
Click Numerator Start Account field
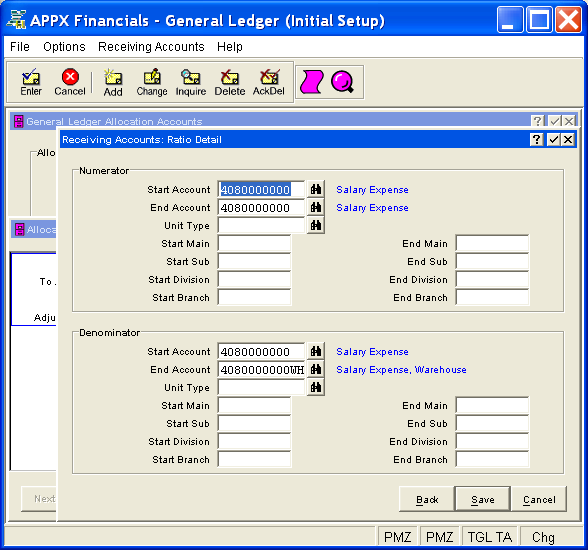point(261,189)
